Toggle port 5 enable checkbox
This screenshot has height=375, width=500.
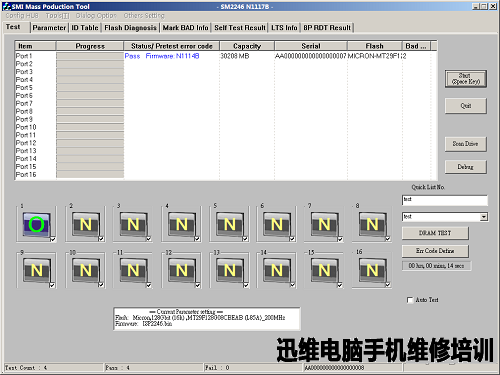pyautogui.click(x=245, y=239)
